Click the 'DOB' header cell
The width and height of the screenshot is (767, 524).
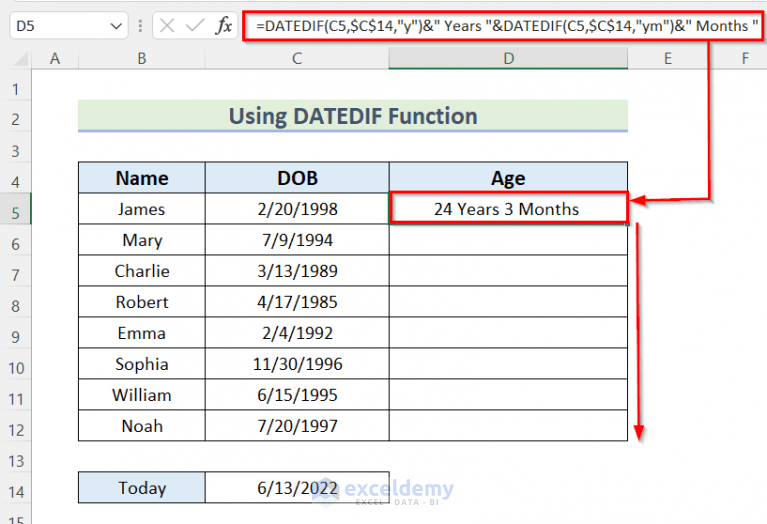pos(297,178)
